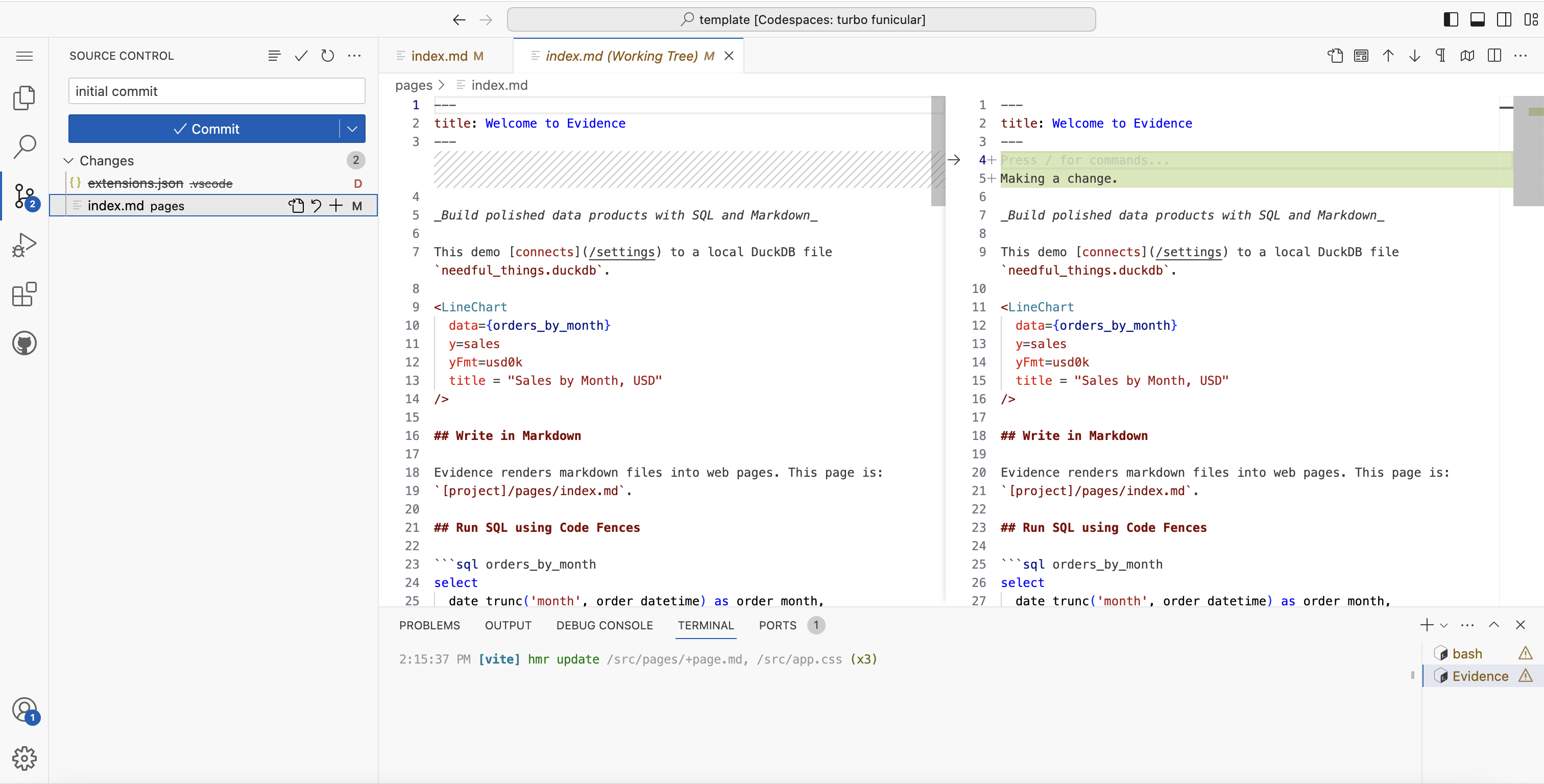Switch Source Control to tree view
The height and width of the screenshot is (784, 1544).
pyautogui.click(x=275, y=56)
